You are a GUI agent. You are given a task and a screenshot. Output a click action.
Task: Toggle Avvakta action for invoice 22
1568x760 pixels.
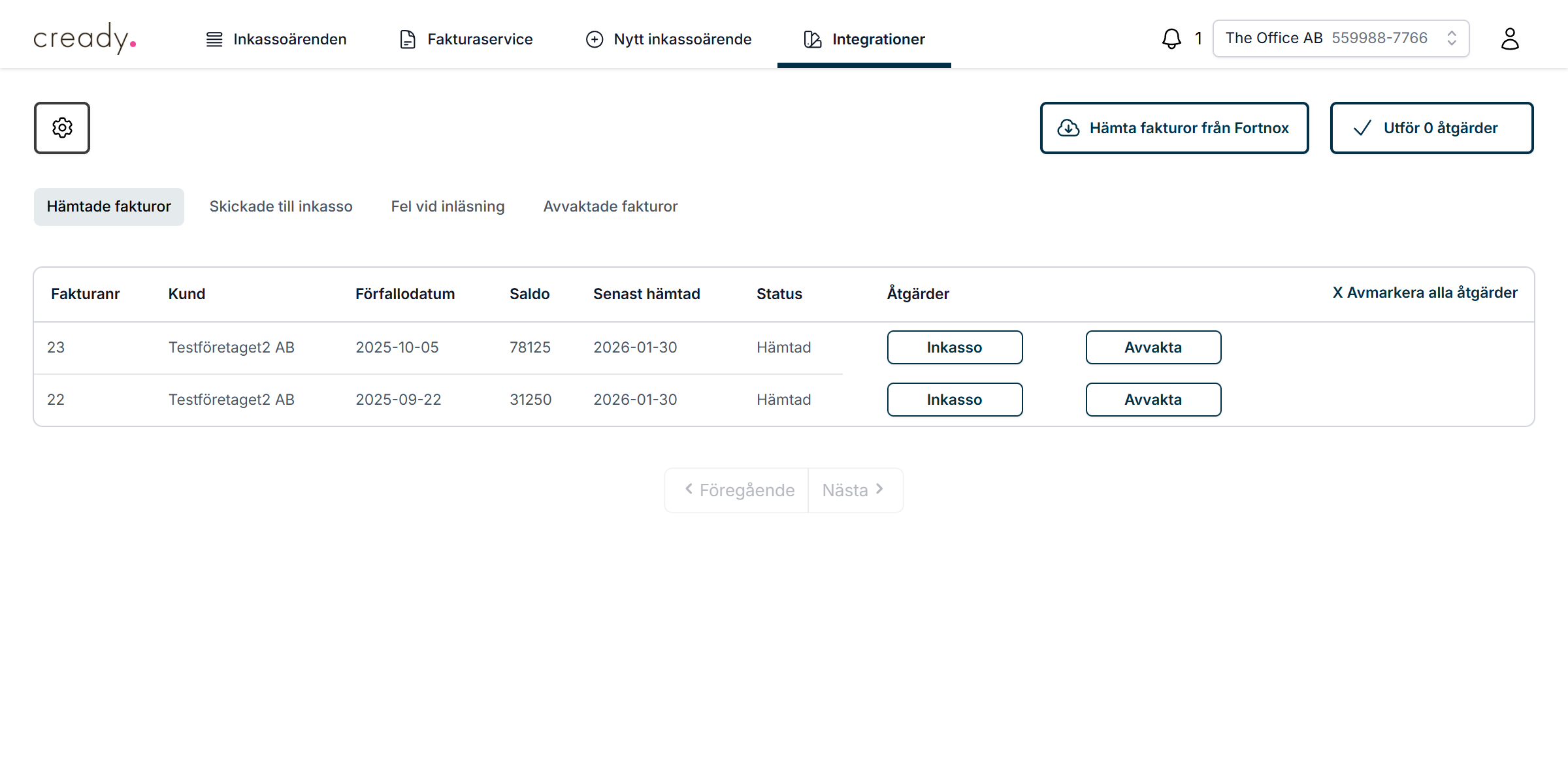pos(1153,400)
